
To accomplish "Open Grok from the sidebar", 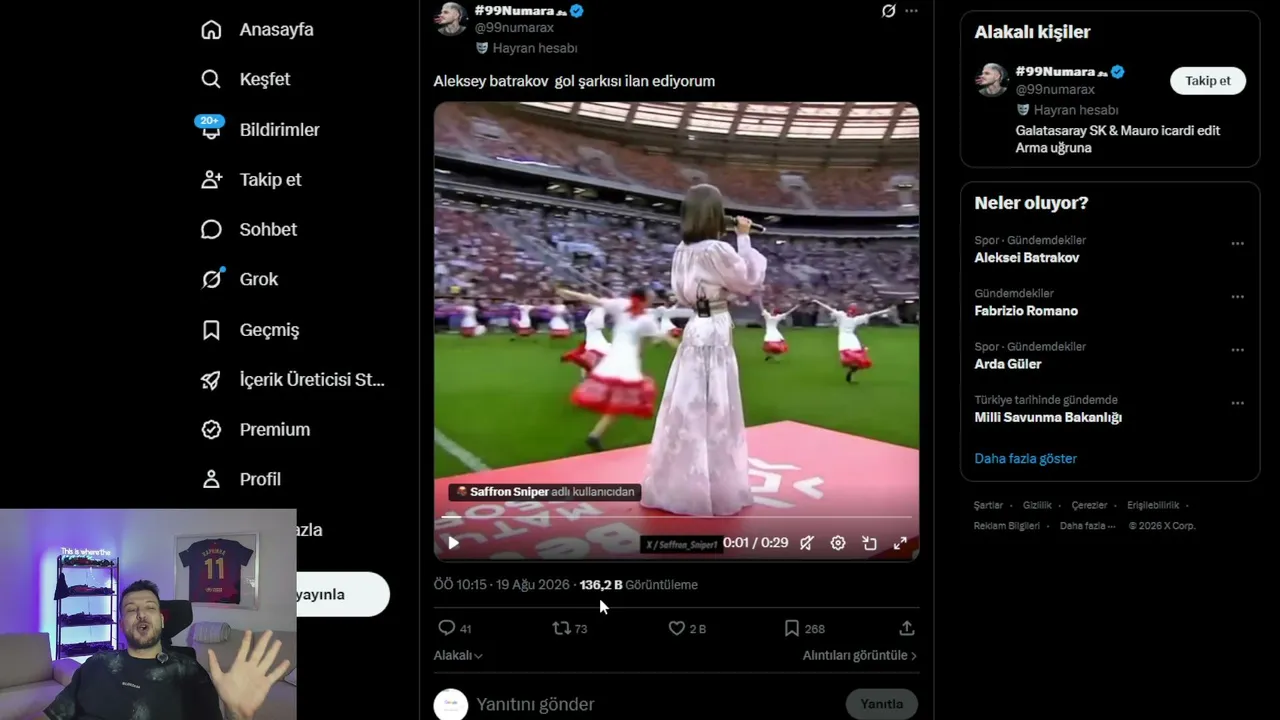I will pyautogui.click(x=239, y=279).
